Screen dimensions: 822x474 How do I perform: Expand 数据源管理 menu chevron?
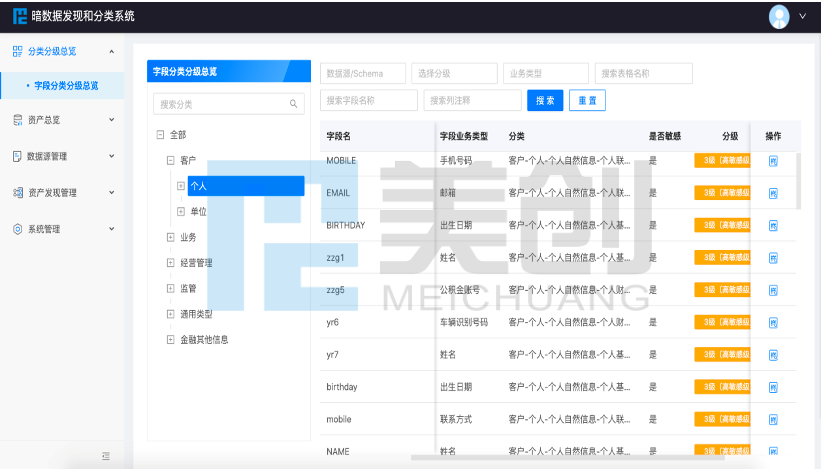[112, 156]
